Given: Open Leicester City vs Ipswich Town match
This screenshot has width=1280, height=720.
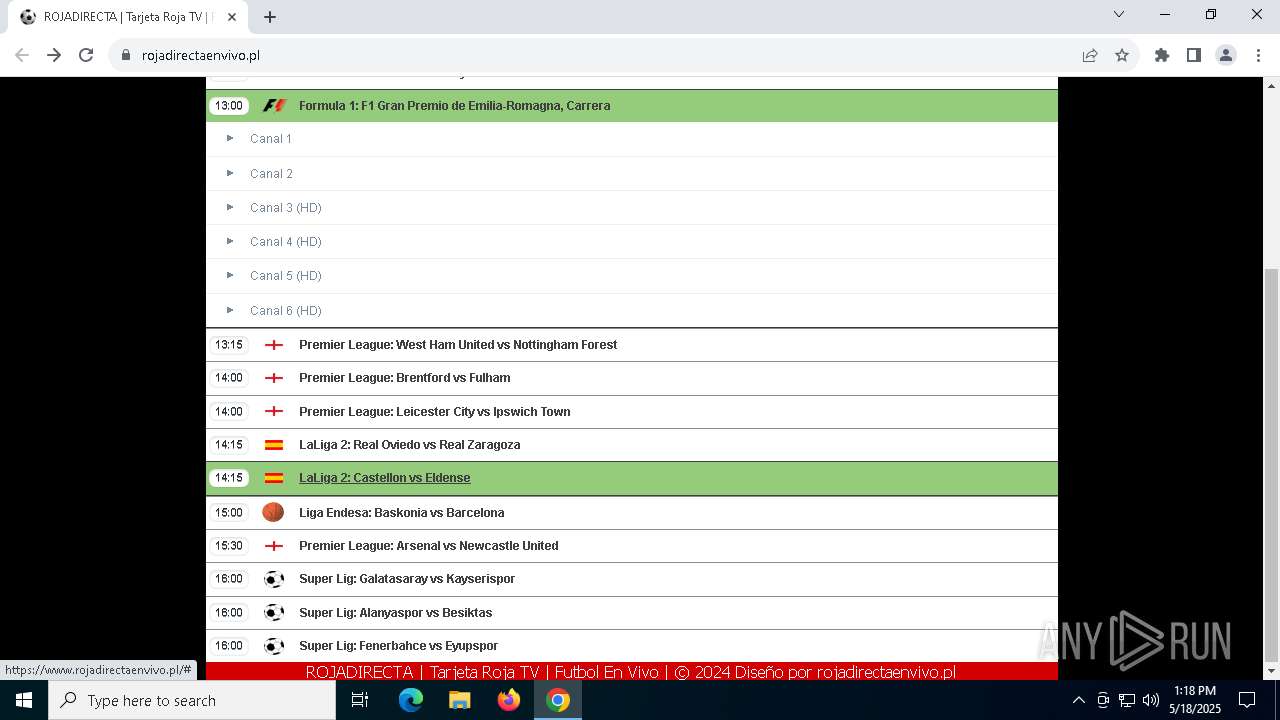Looking at the screenshot, I should point(435,412).
